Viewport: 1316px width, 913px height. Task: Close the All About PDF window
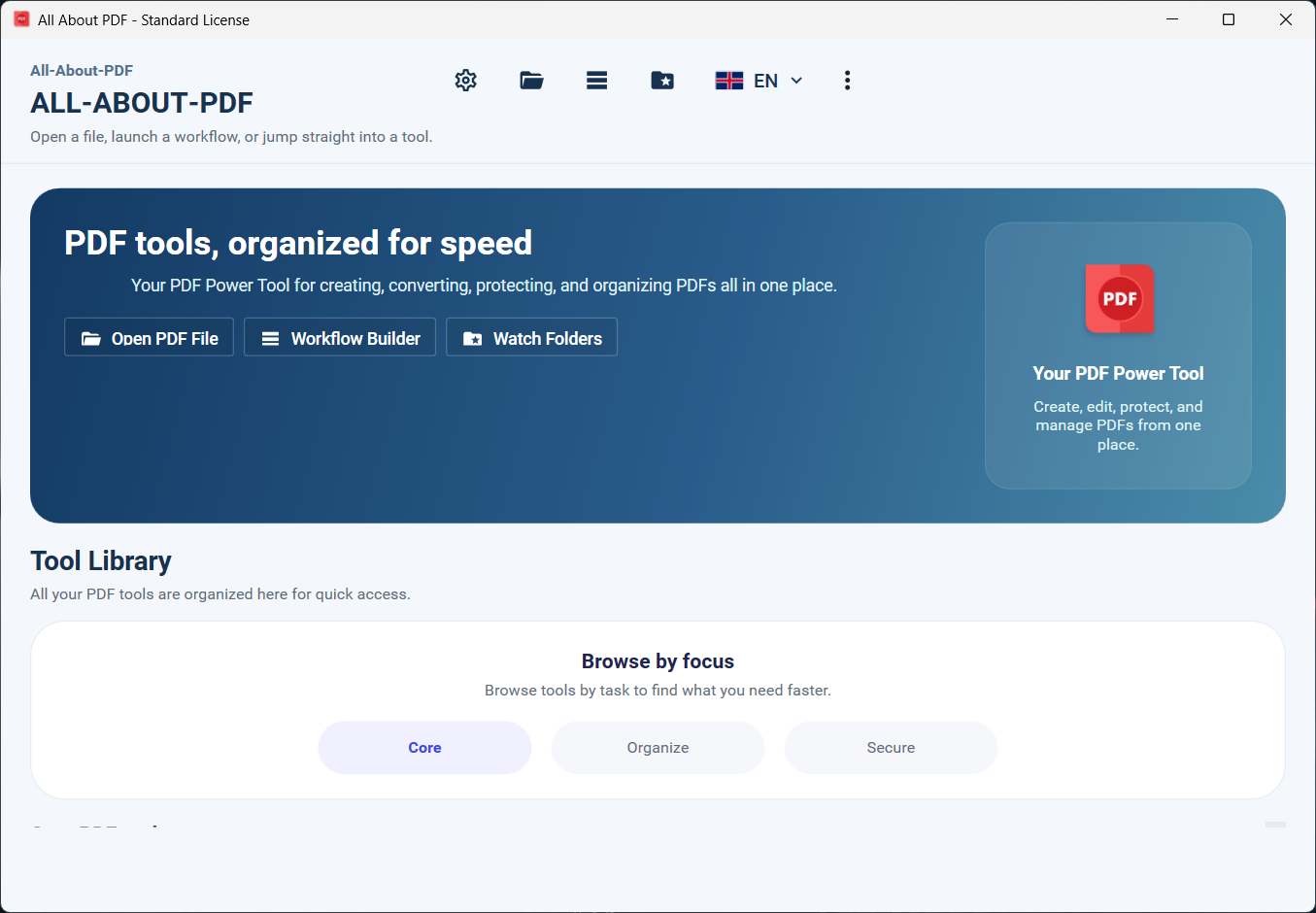[x=1286, y=19]
